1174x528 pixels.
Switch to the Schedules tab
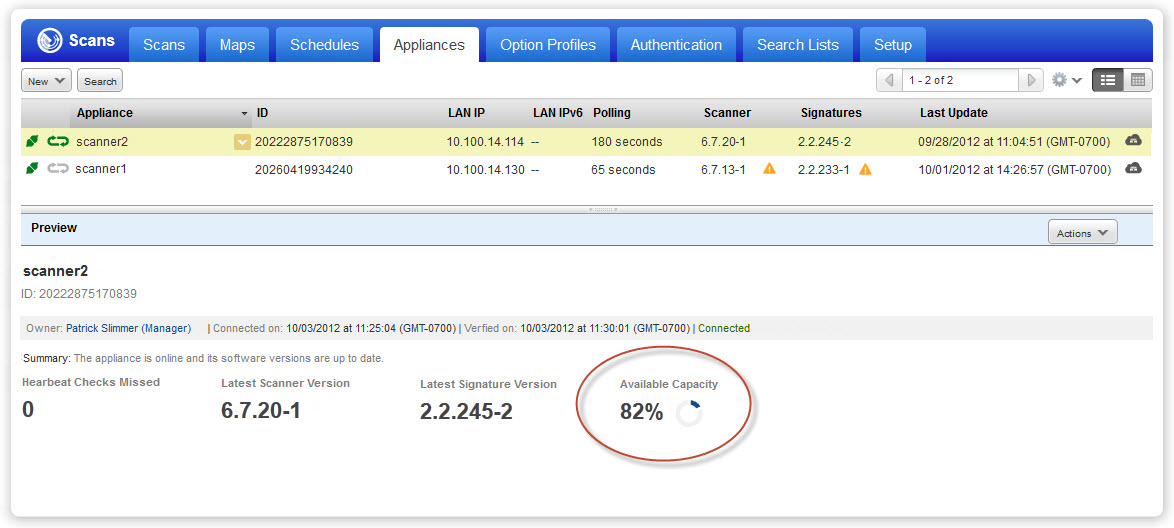tap(324, 45)
